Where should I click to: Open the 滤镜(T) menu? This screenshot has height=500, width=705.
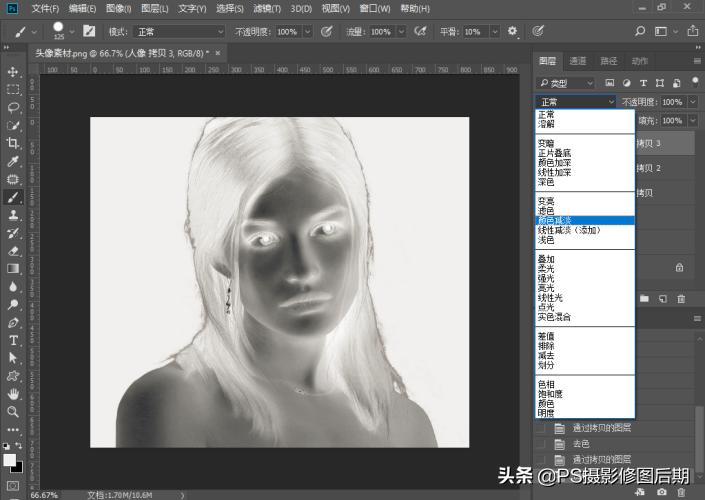click(267, 9)
